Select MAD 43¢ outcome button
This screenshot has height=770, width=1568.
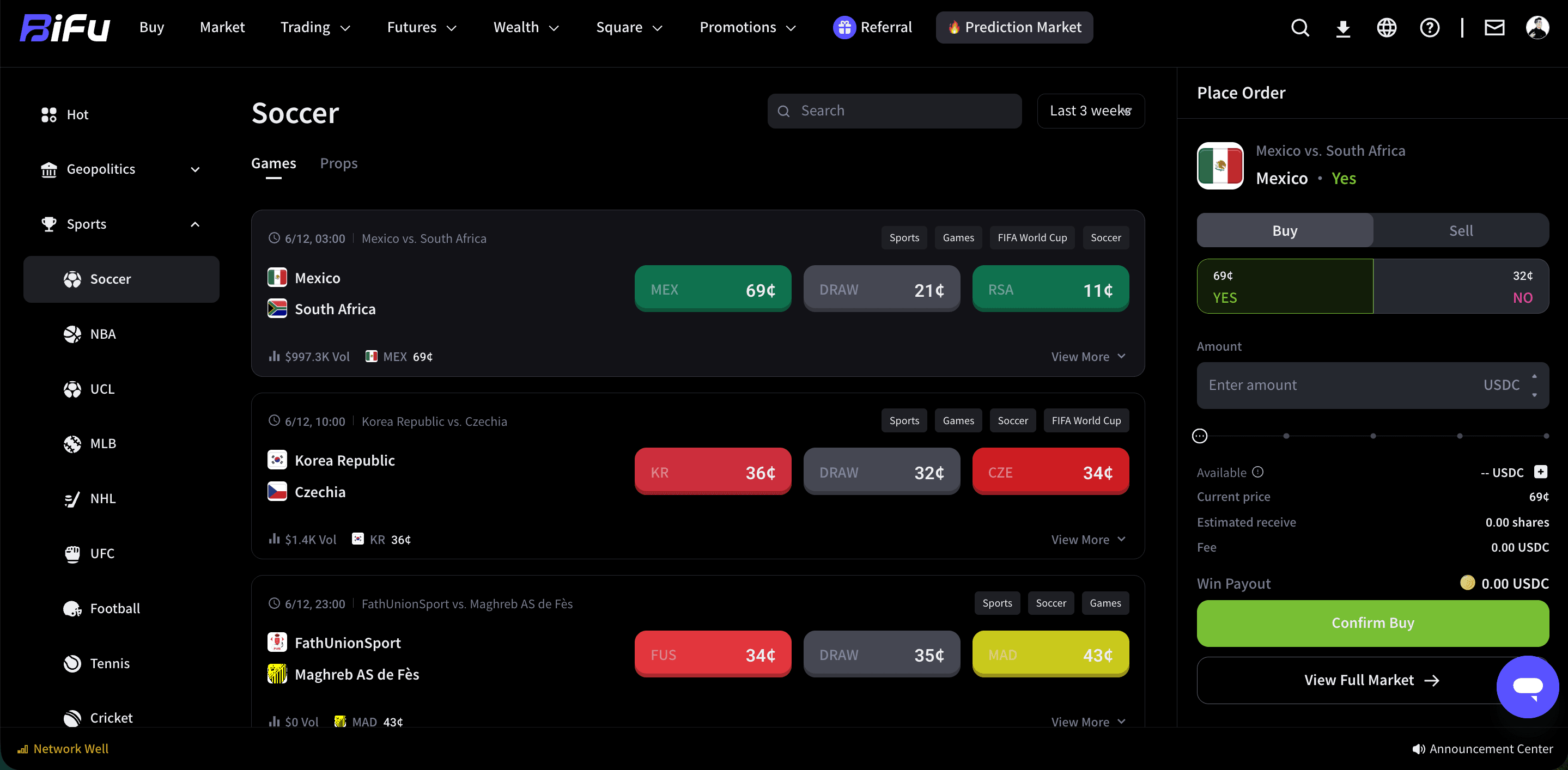[1050, 655]
